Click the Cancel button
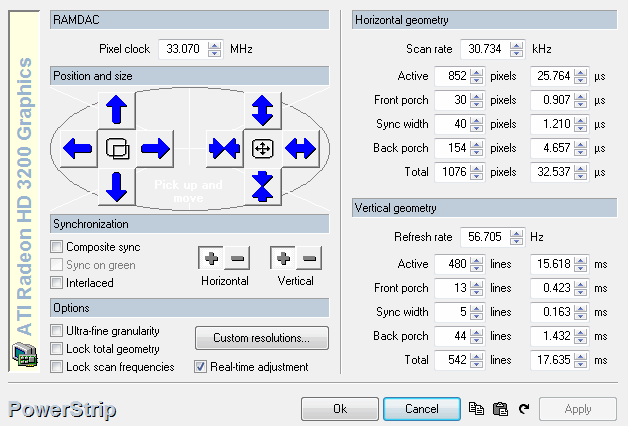The image size is (628, 426). point(422,409)
